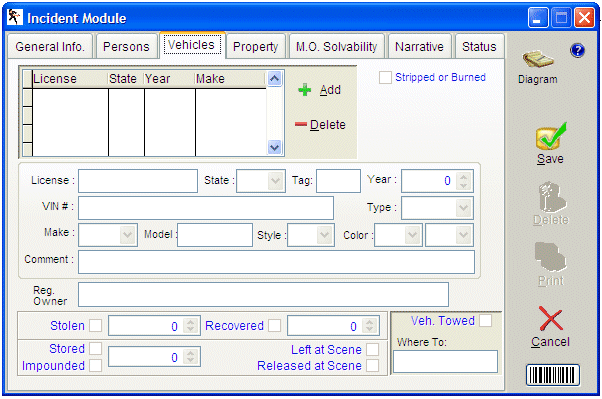Click the Comment input field

276,262
